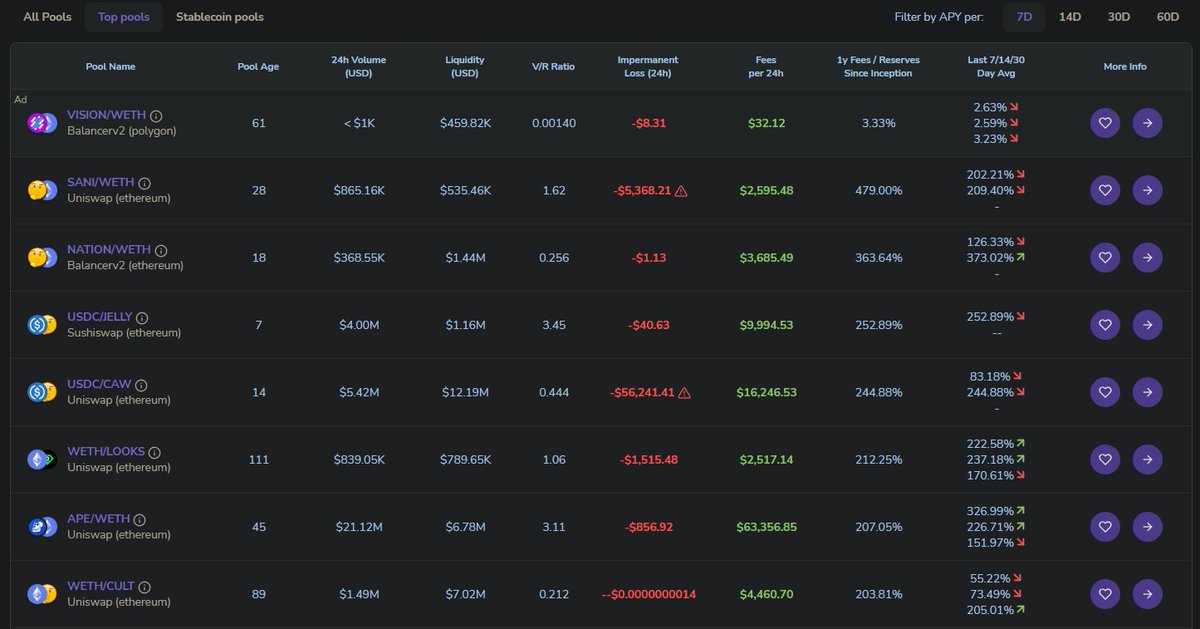Filter APY by 60D
The width and height of the screenshot is (1200, 629).
1168,17
